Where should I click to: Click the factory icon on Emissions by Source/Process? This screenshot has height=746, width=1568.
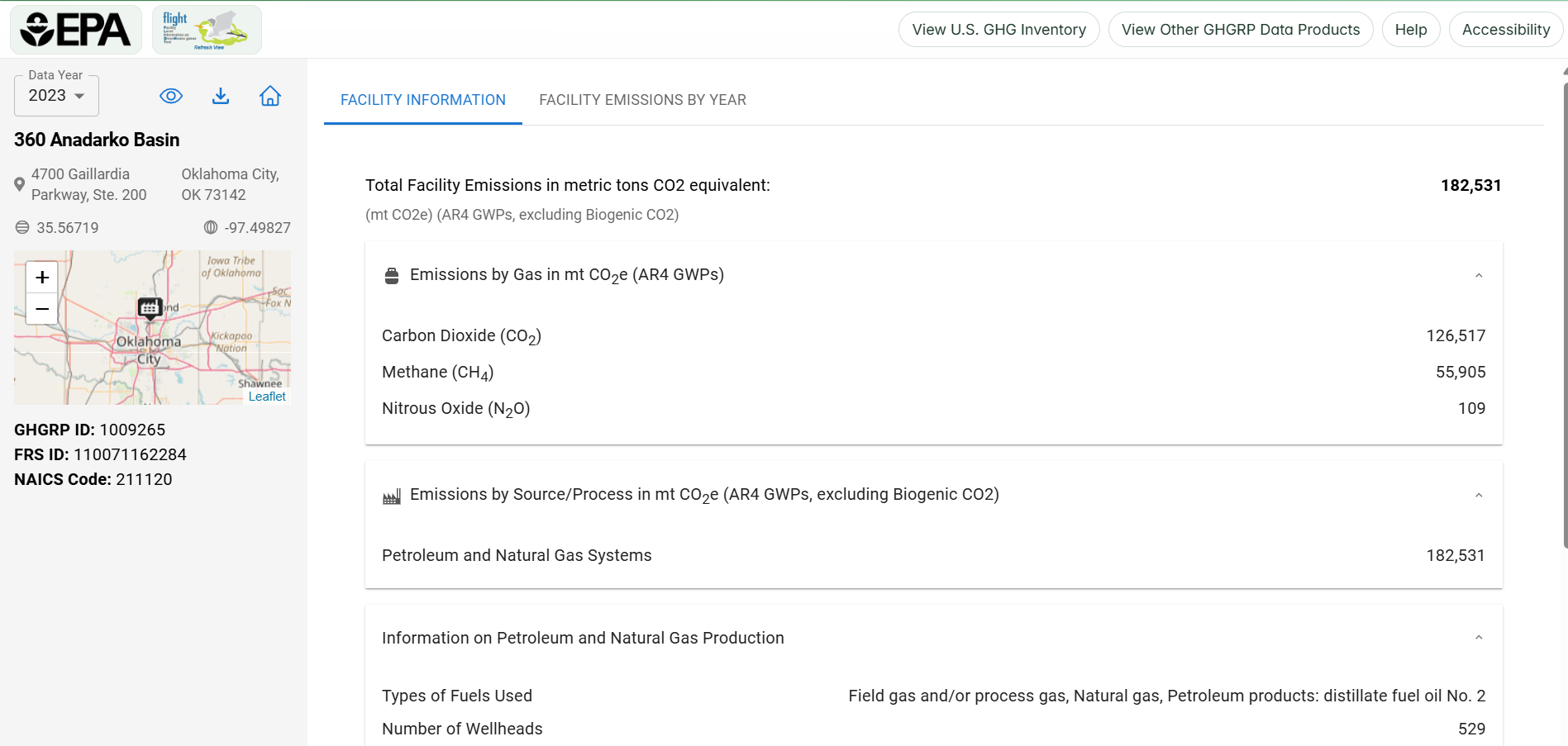click(392, 495)
